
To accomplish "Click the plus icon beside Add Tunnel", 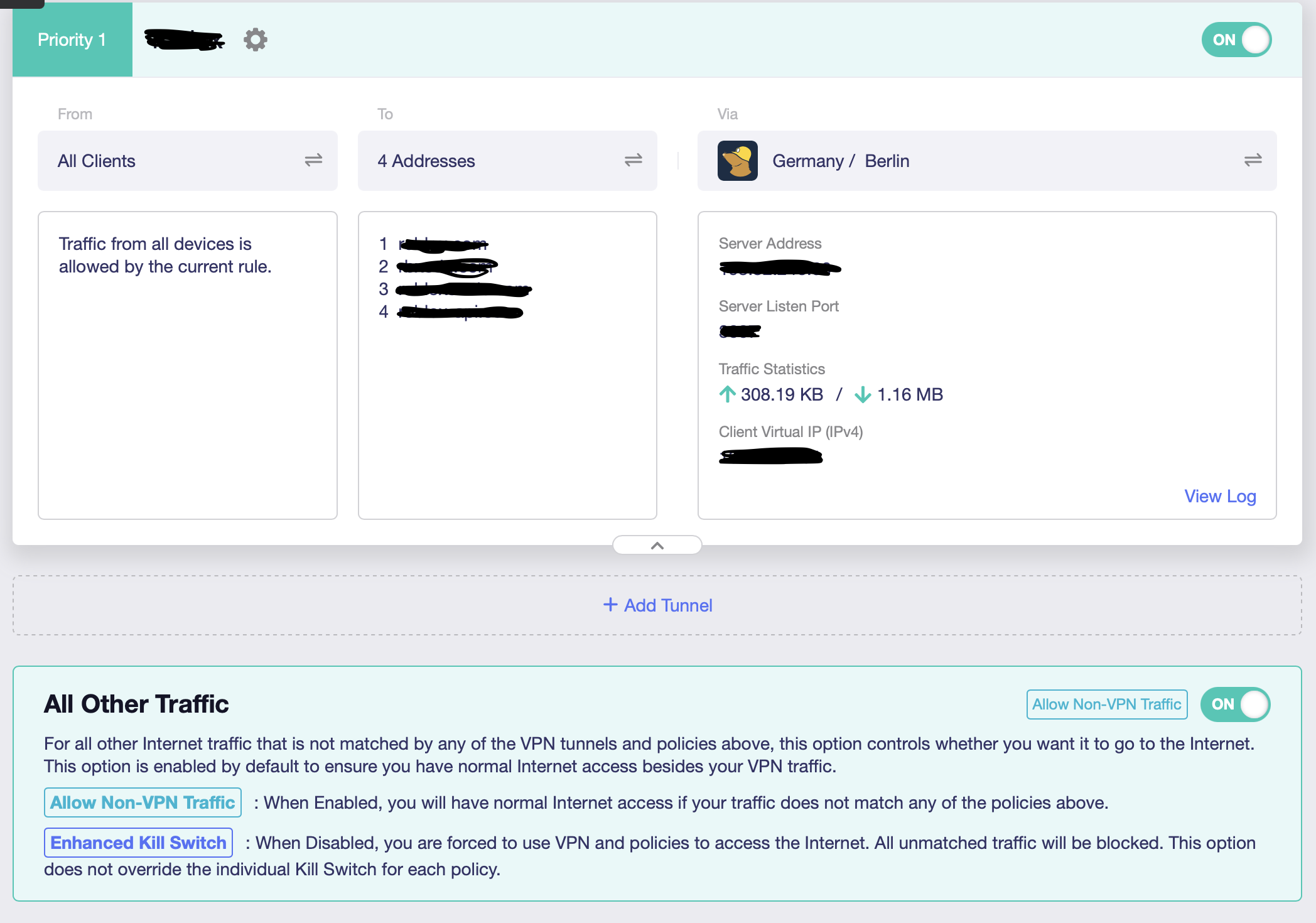I will pyautogui.click(x=610, y=605).
